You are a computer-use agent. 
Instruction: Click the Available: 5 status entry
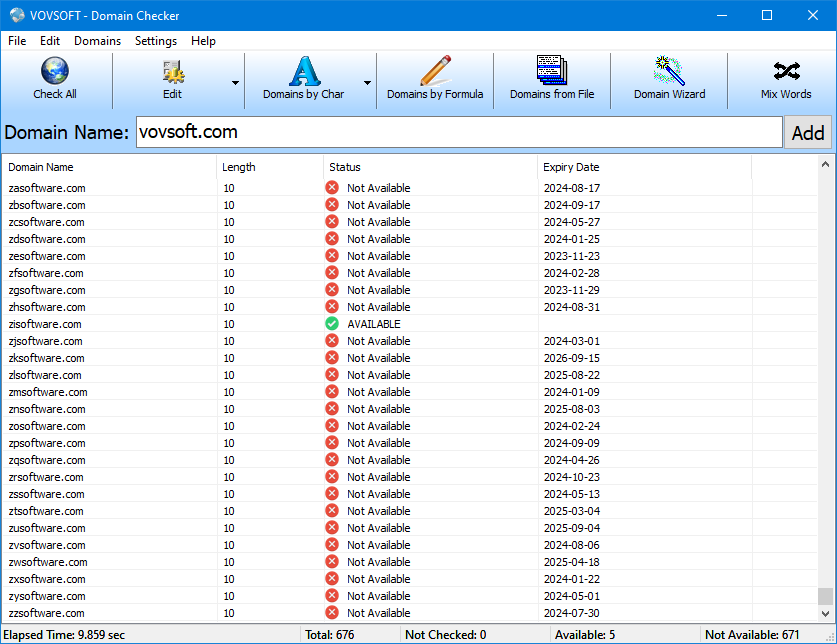[585, 634]
